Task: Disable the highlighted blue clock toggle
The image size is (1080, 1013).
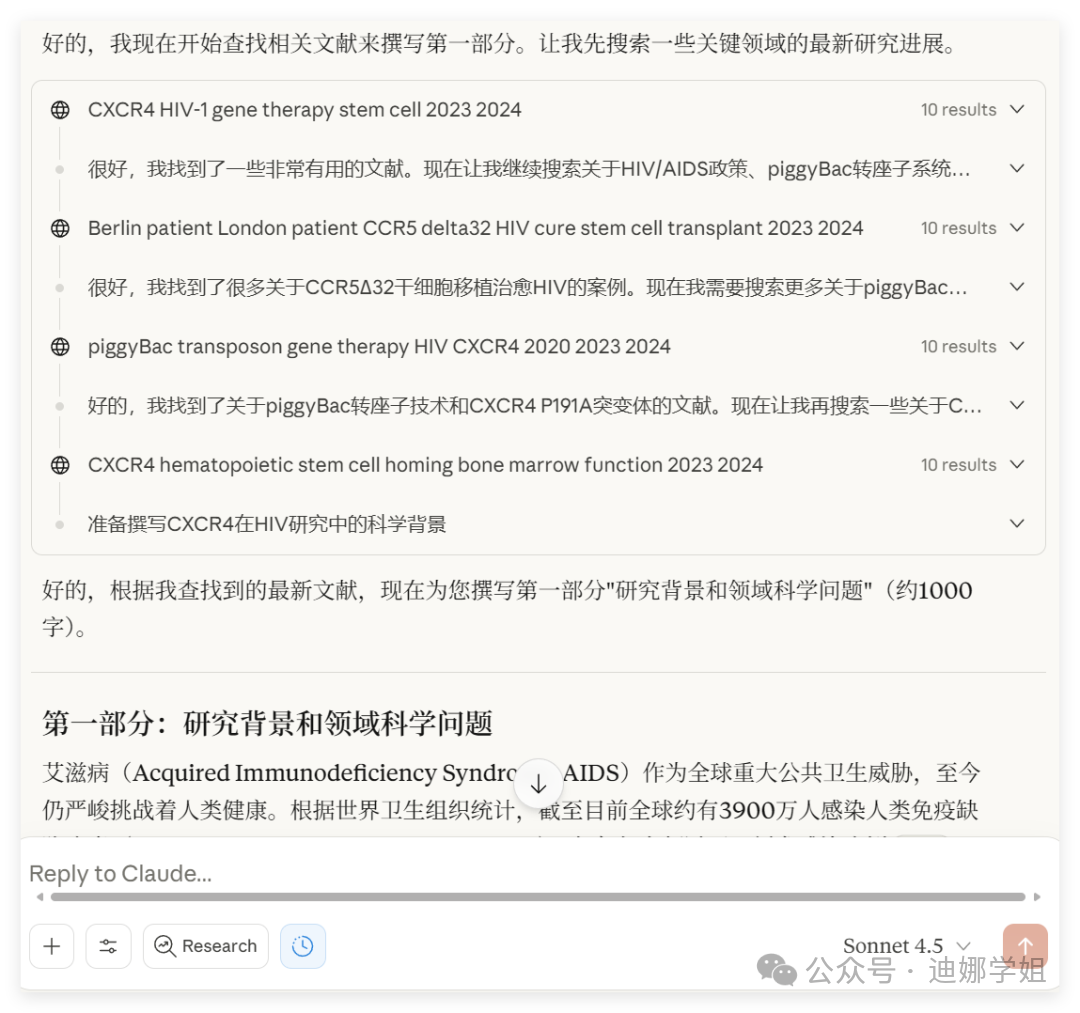Action: [303, 946]
